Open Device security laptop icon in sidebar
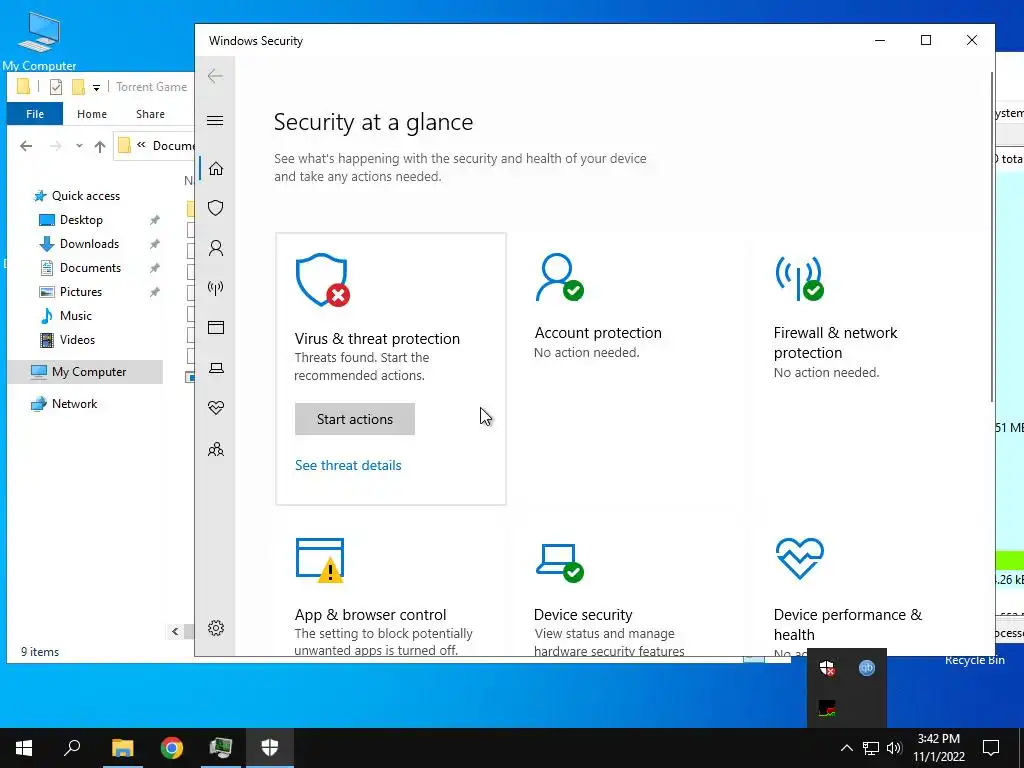 (x=216, y=368)
